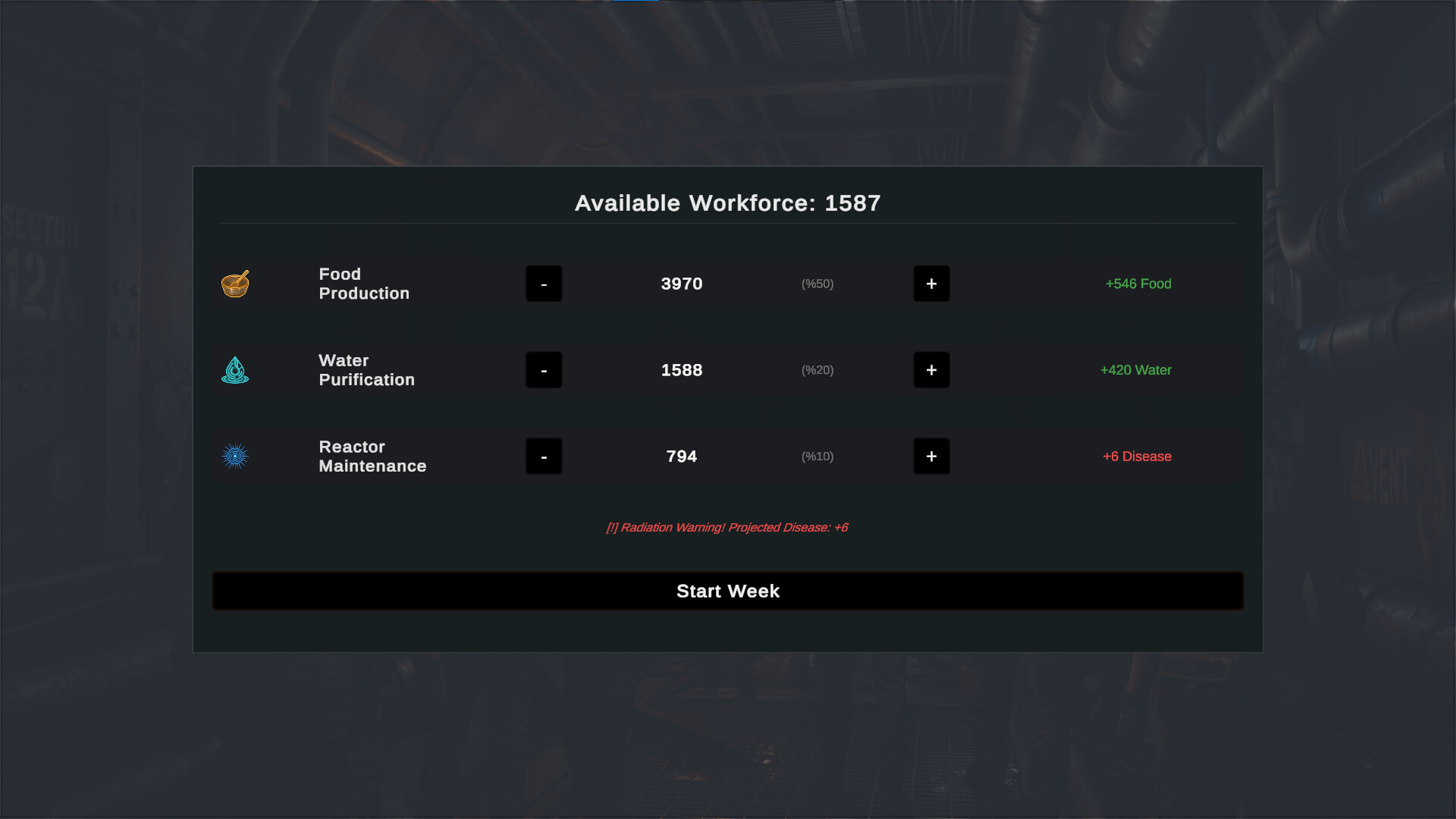Click the +546 Food projection
Image resolution: width=1456 pixels, height=819 pixels.
point(1138,284)
